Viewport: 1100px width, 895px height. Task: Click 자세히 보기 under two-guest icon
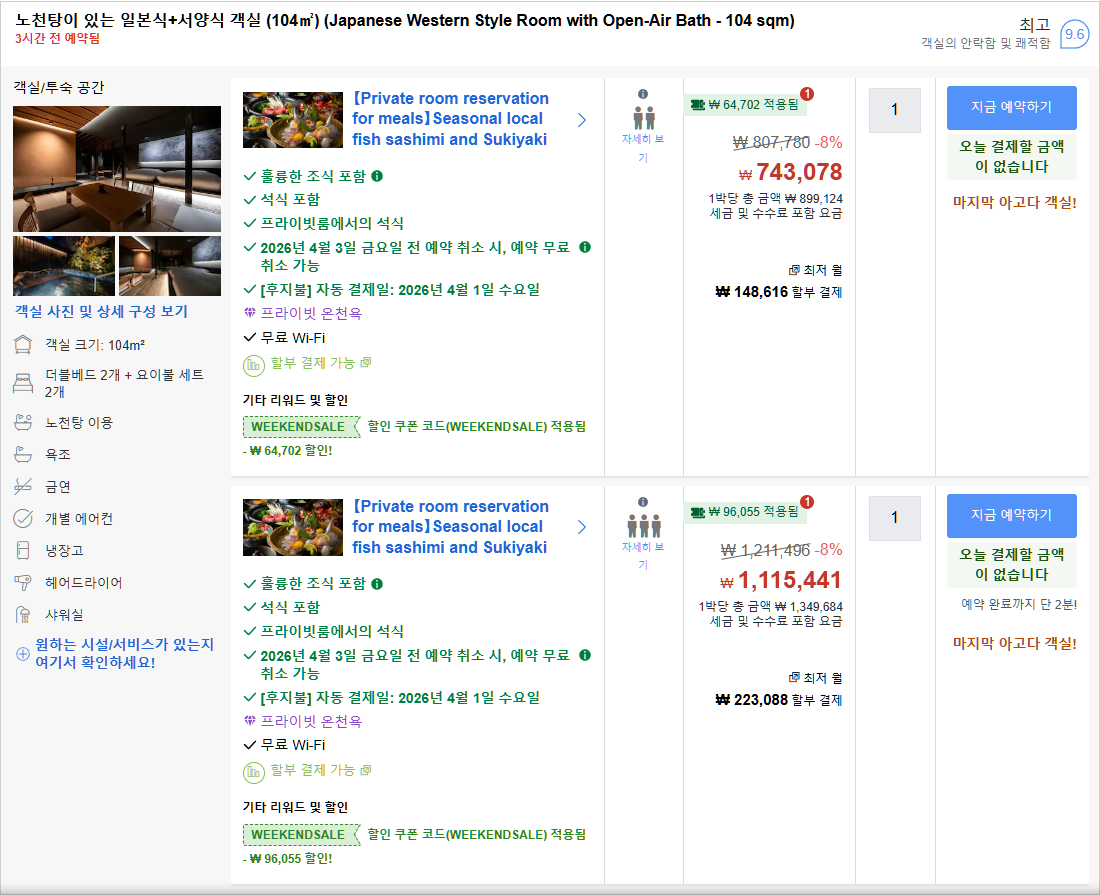(643, 148)
